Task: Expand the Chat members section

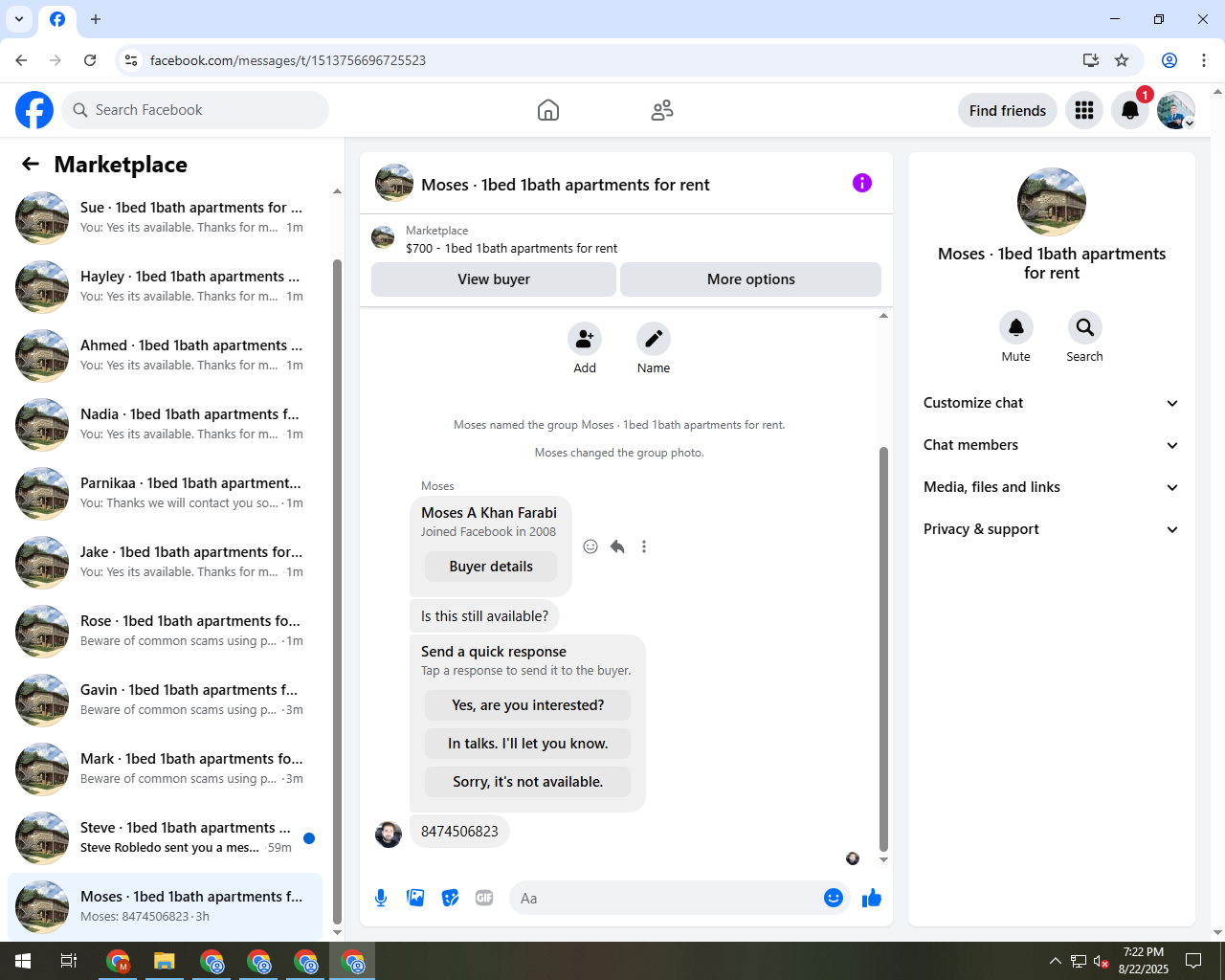Action: tap(1051, 445)
